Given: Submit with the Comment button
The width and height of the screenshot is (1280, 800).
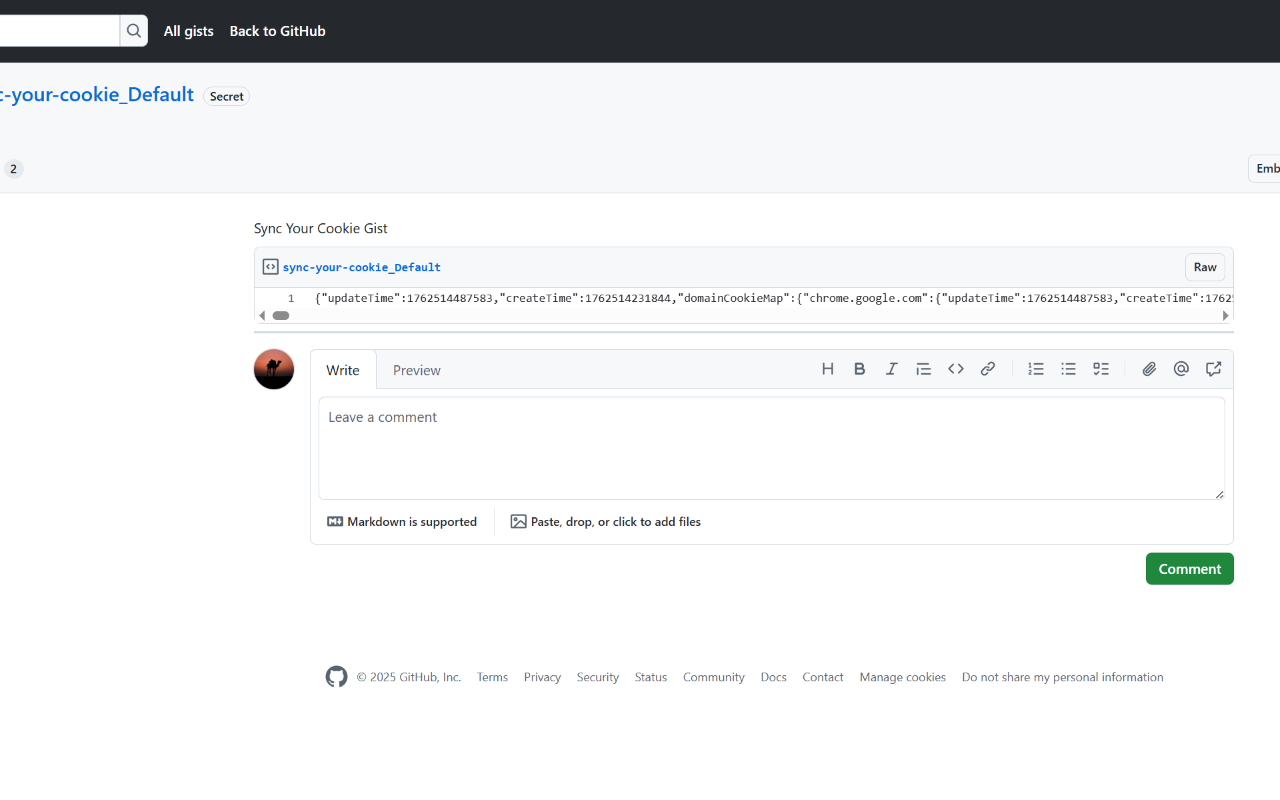Looking at the screenshot, I should click(1190, 569).
